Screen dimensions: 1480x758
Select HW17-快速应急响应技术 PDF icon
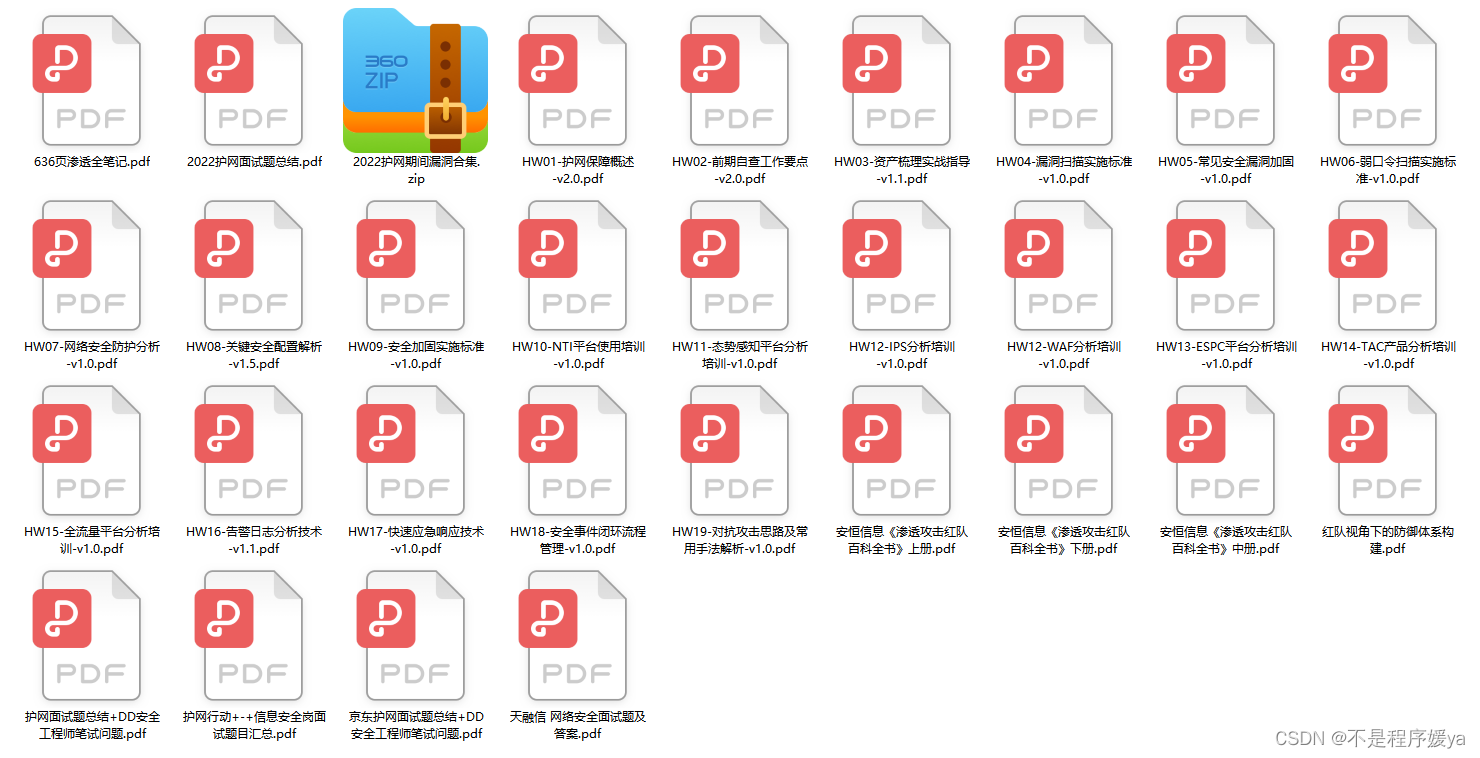tap(410, 450)
